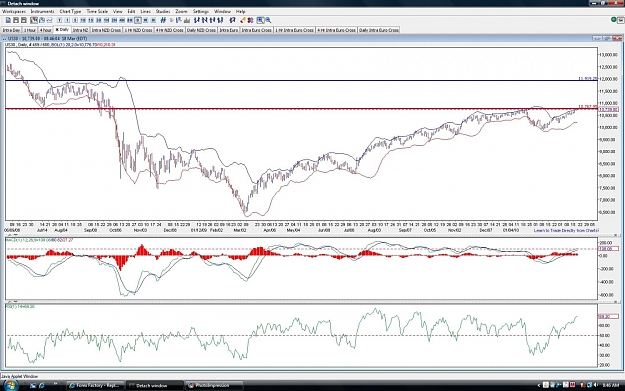
Task: Open the Help menu
Action: pyautogui.click(x=240, y=11)
